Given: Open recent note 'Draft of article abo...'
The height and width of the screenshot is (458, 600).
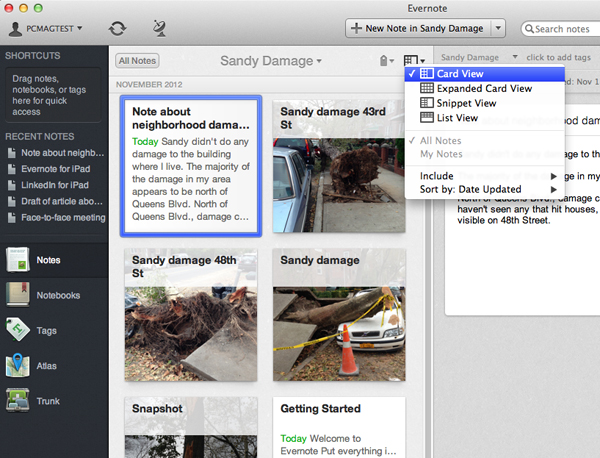Looking at the screenshot, I should [56, 201].
